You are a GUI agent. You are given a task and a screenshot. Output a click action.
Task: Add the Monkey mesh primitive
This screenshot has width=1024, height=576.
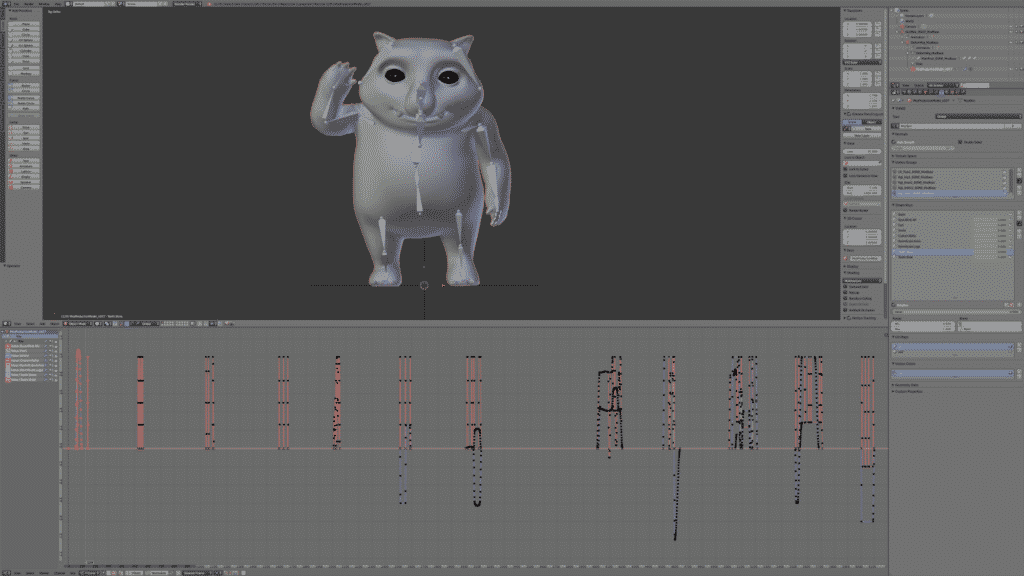click(25, 74)
